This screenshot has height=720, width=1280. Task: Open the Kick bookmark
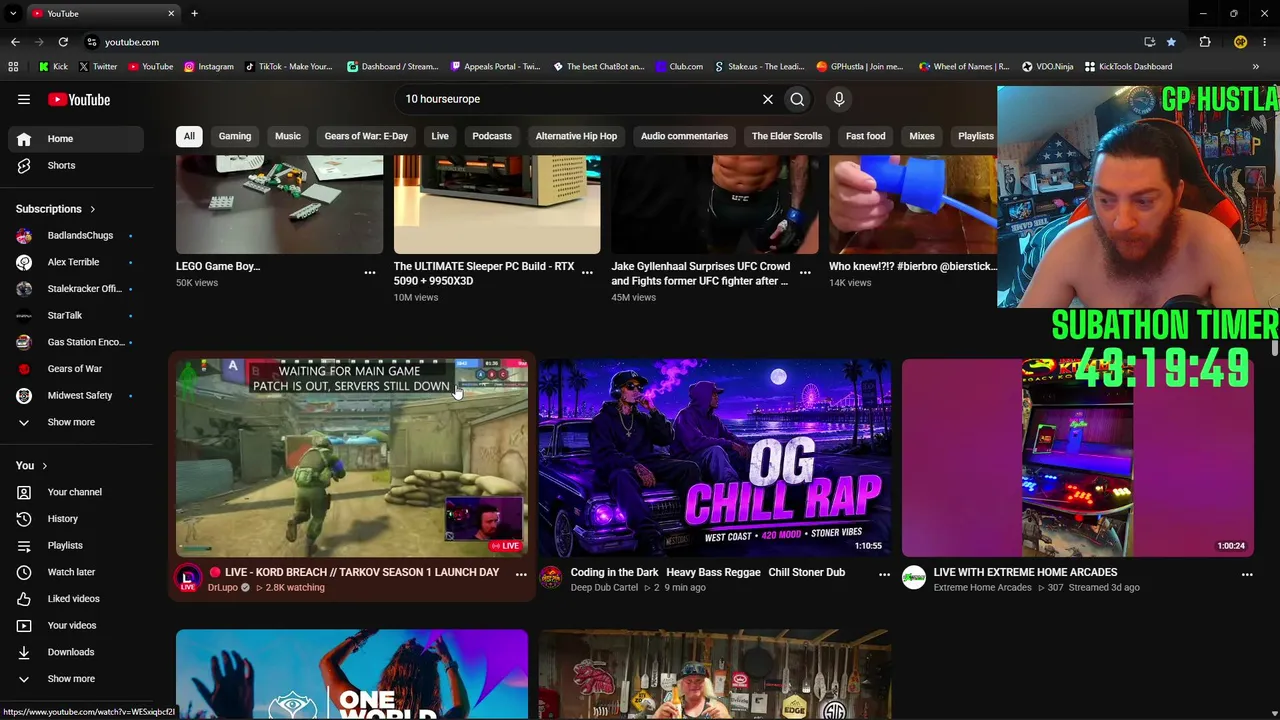[53, 67]
